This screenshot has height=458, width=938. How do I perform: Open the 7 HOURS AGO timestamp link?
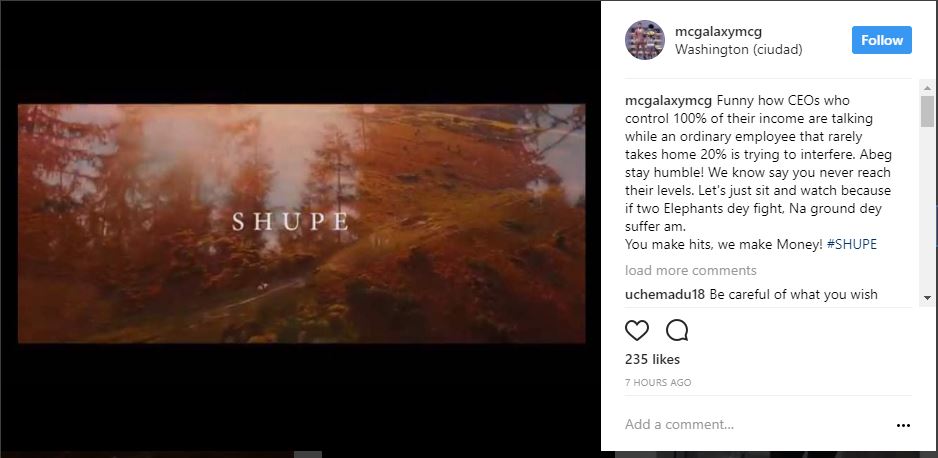point(658,383)
